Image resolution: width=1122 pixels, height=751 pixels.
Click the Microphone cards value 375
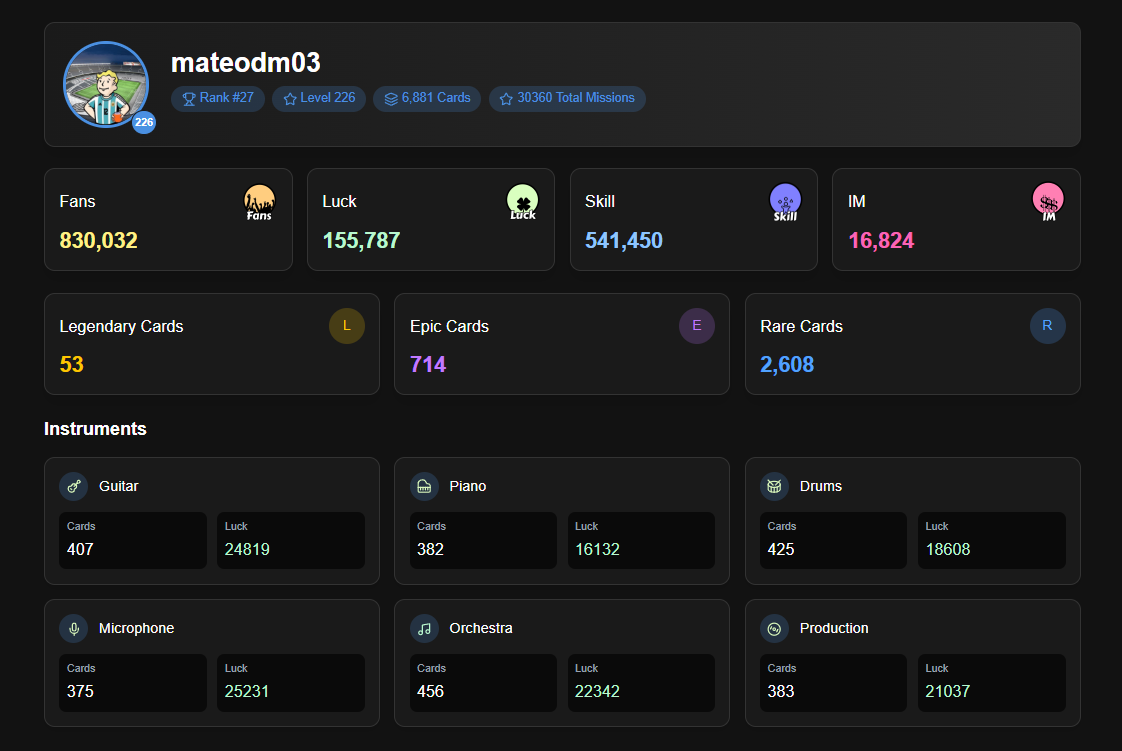coord(80,692)
